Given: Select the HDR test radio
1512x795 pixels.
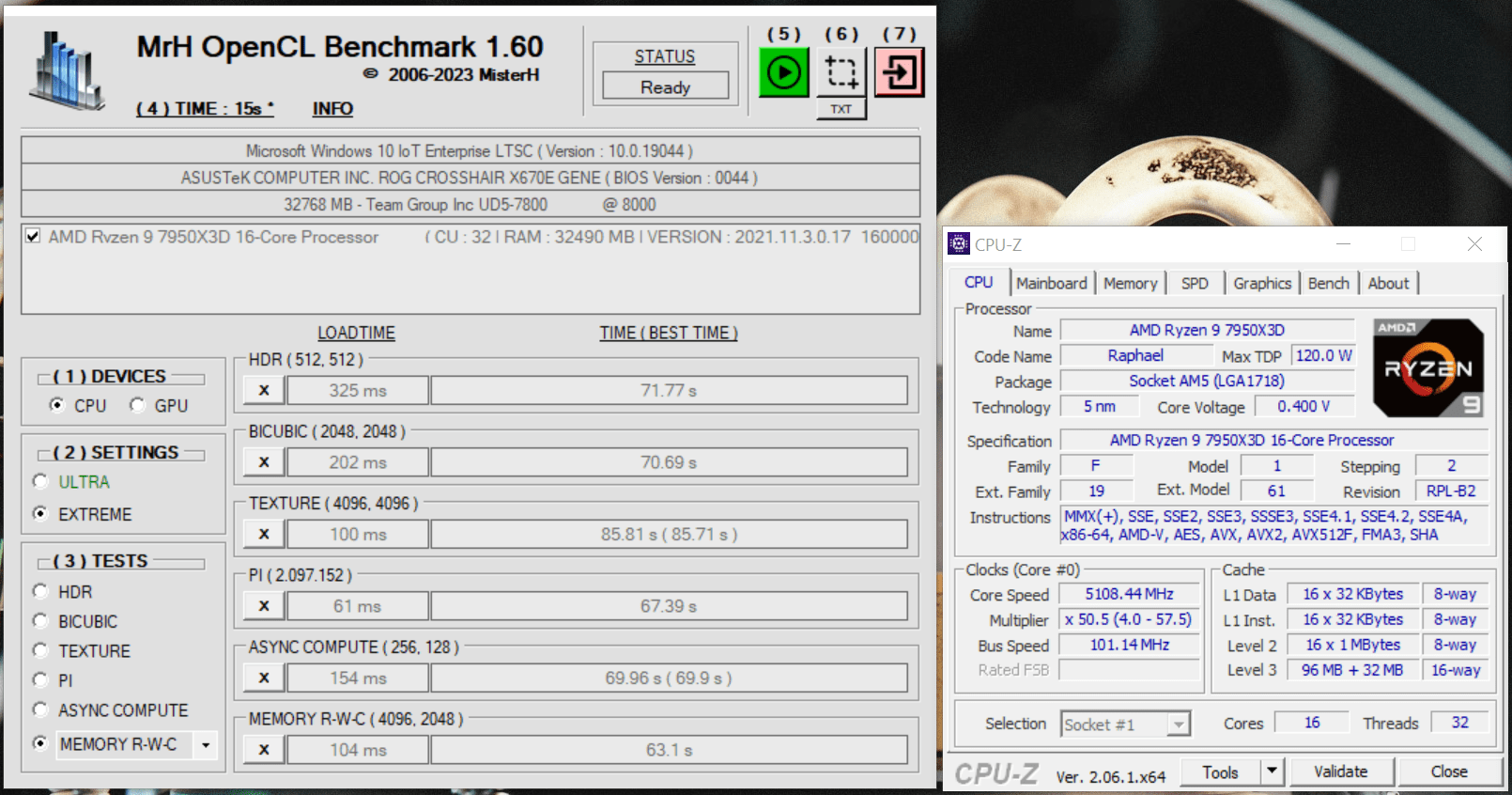Looking at the screenshot, I should click(40, 591).
